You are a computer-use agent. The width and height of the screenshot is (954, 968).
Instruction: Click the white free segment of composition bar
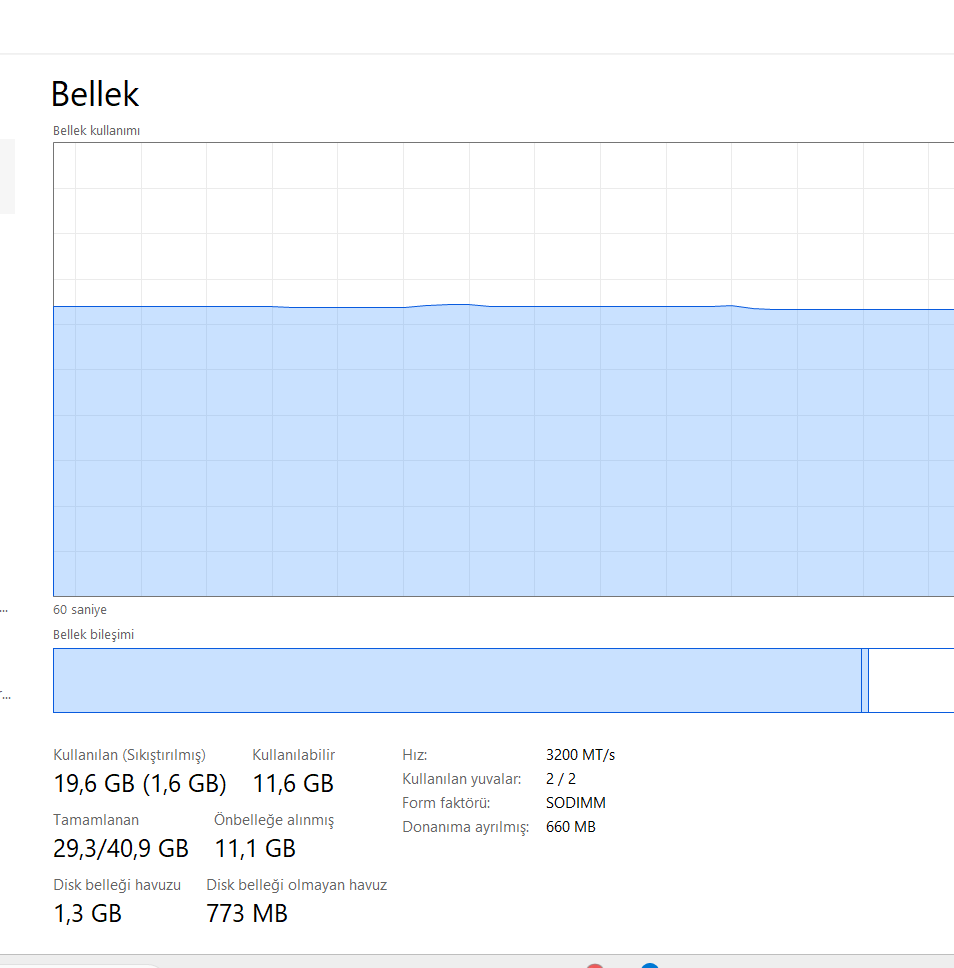pyautogui.click(x=911, y=680)
